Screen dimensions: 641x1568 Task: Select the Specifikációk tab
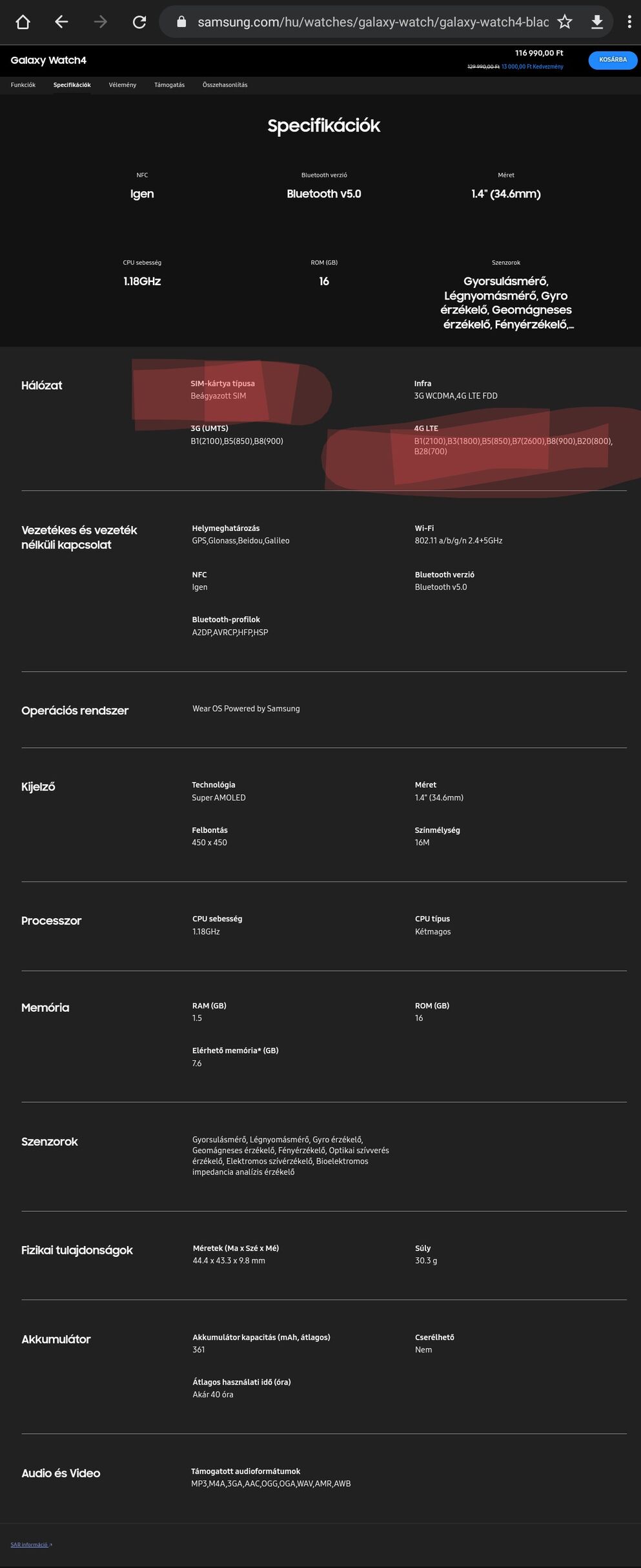pos(72,85)
